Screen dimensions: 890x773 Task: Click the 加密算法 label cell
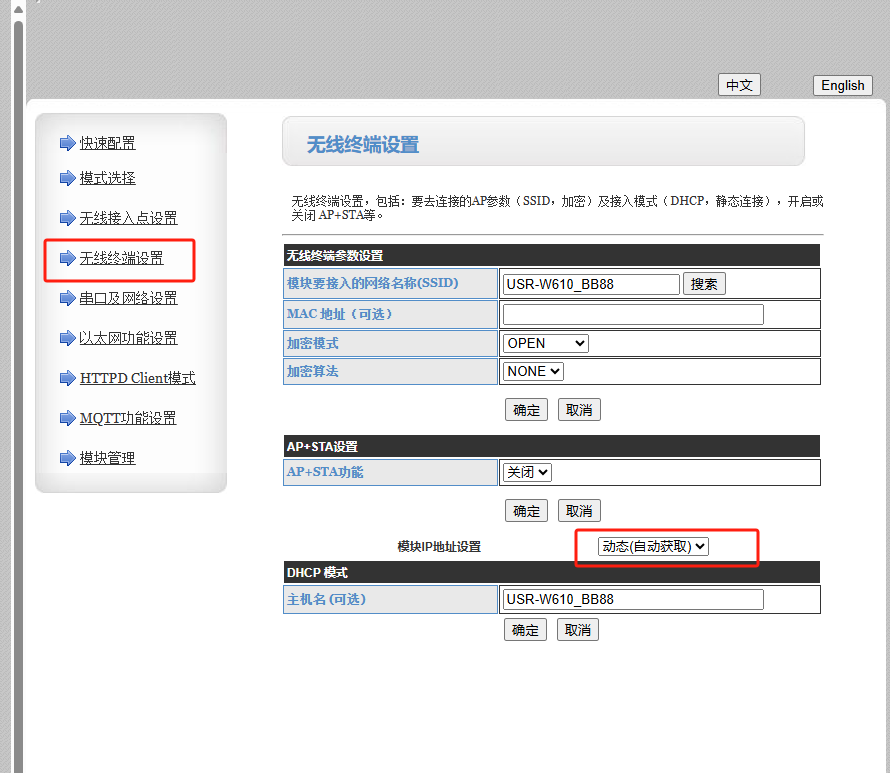390,371
